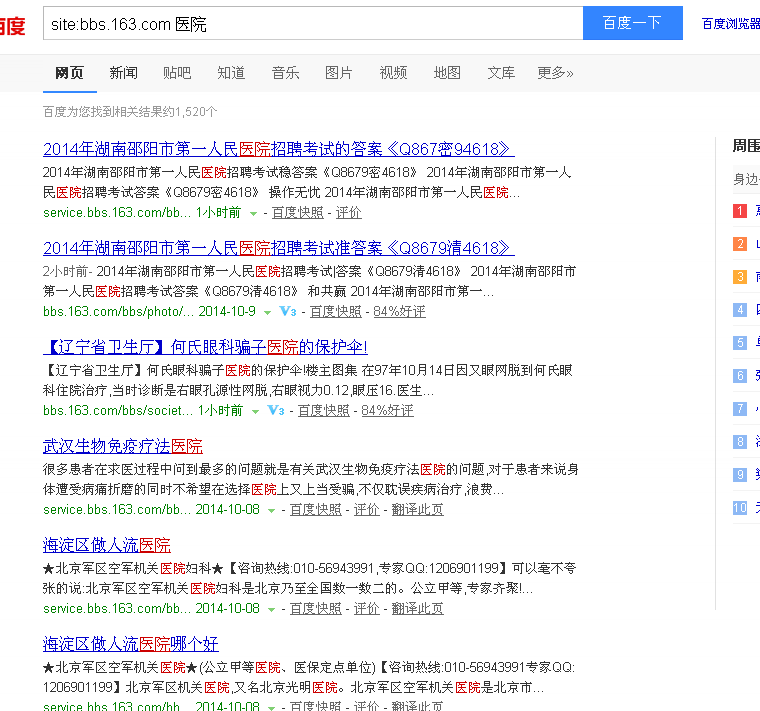760x711 pixels.
Task: Click the search box with site:bbs.163.com 医院
Action: tap(313, 23)
